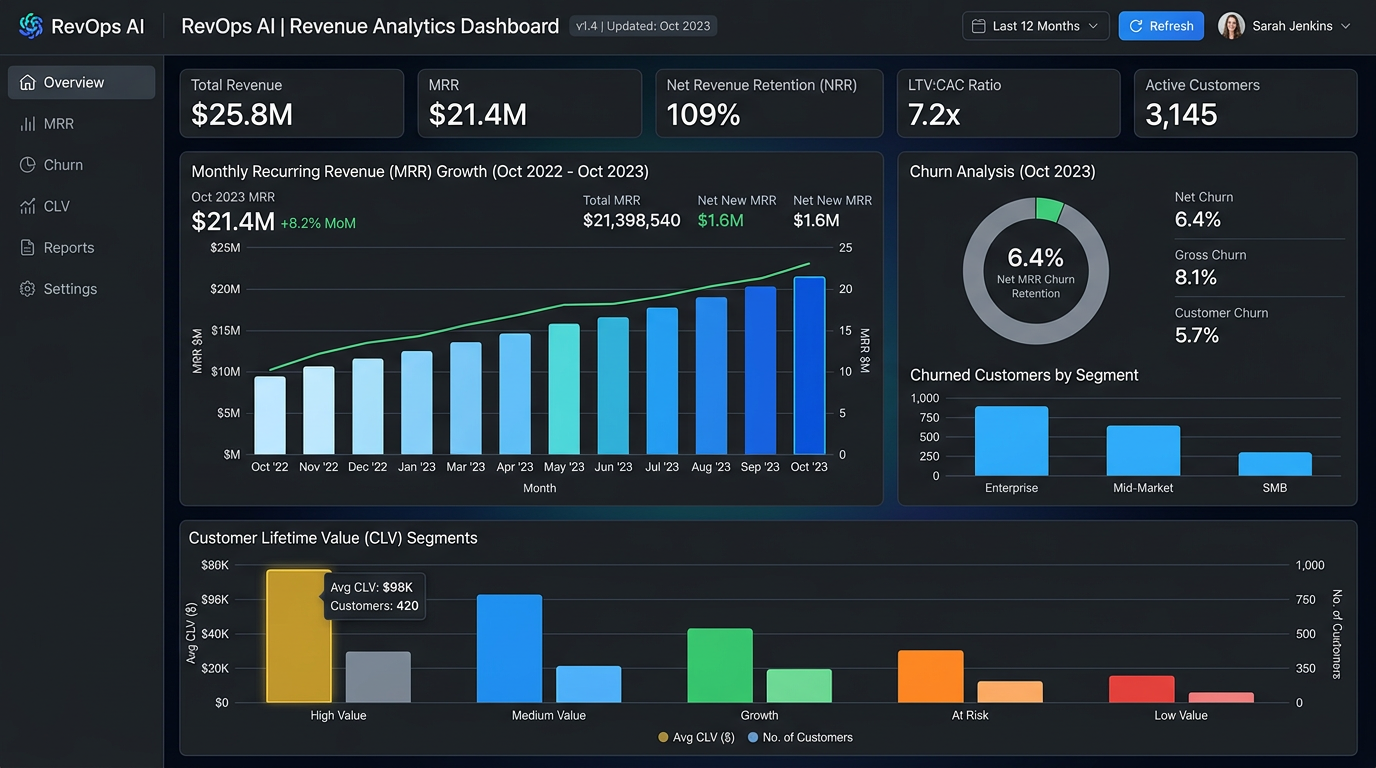This screenshot has width=1376, height=768.
Task: Click the Total Revenue $25.8M card
Action: [x=291, y=102]
